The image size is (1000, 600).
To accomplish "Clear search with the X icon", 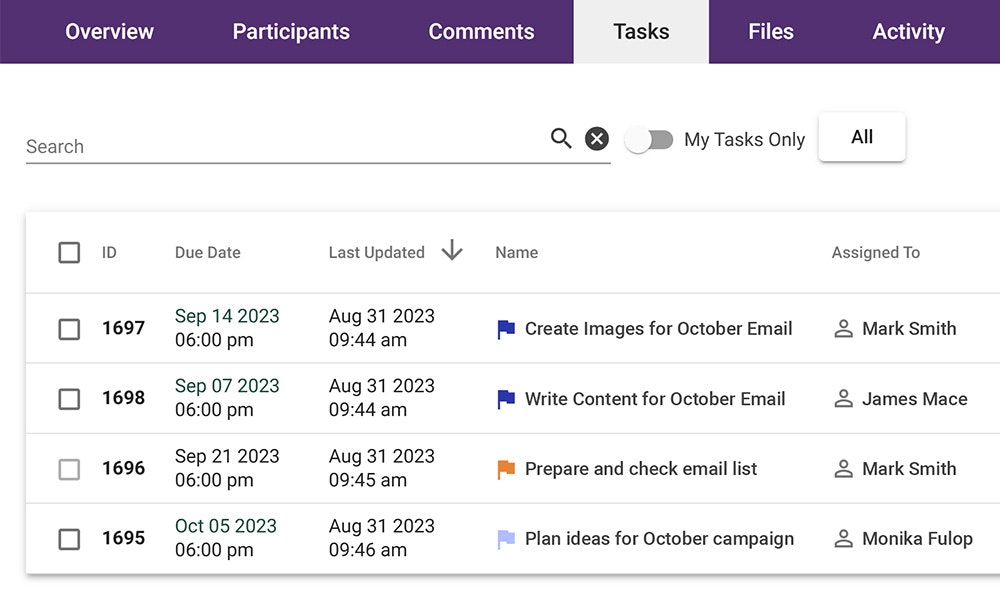I will [597, 138].
